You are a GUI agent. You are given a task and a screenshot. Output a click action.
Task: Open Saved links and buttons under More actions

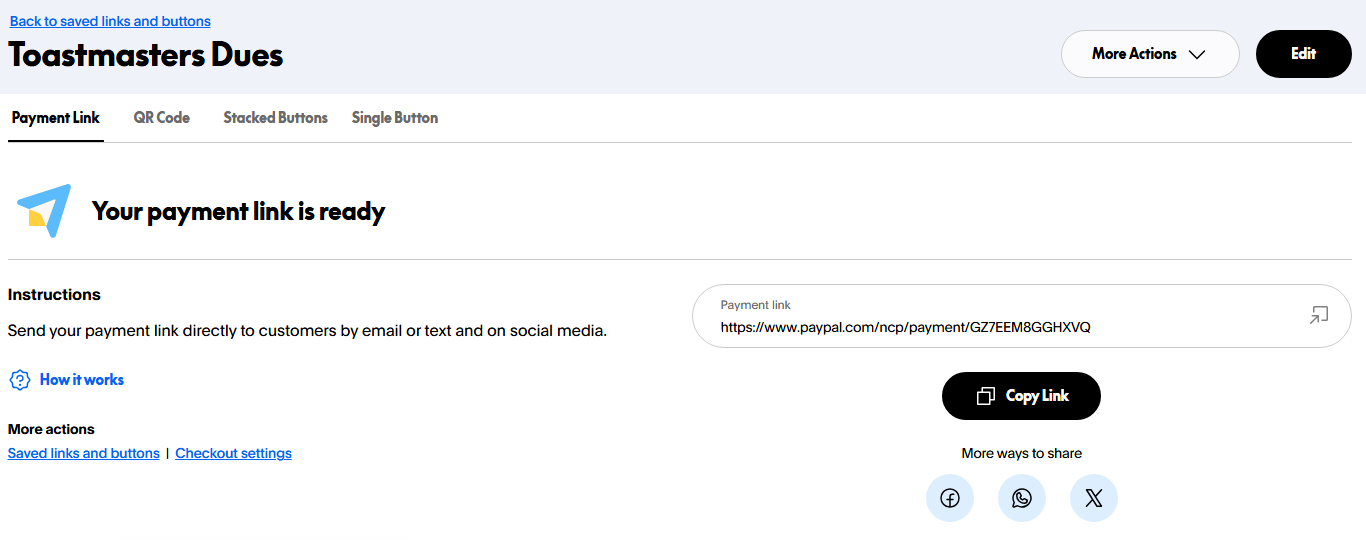[84, 453]
